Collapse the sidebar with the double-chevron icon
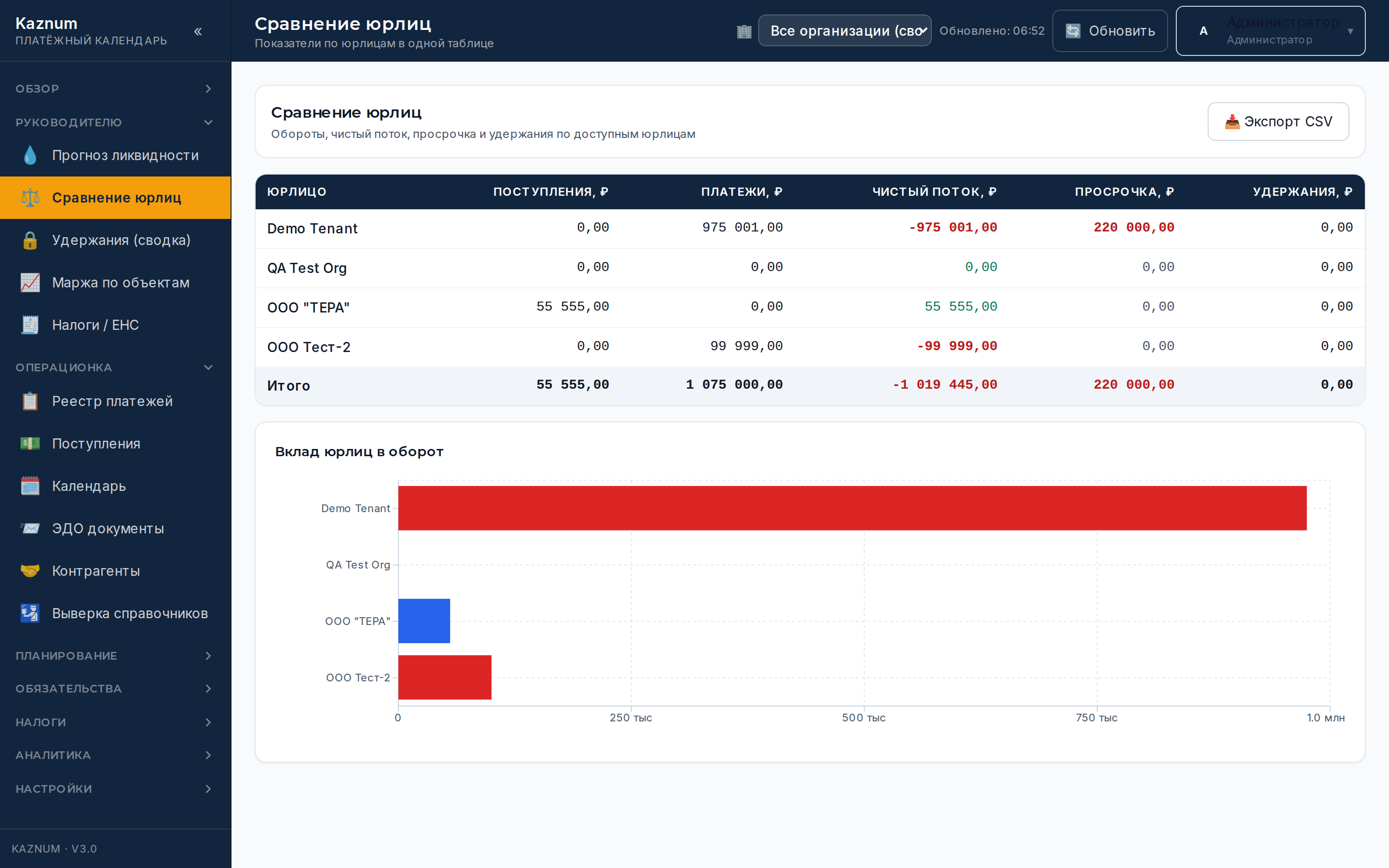The width and height of the screenshot is (1389, 868). coord(198,31)
